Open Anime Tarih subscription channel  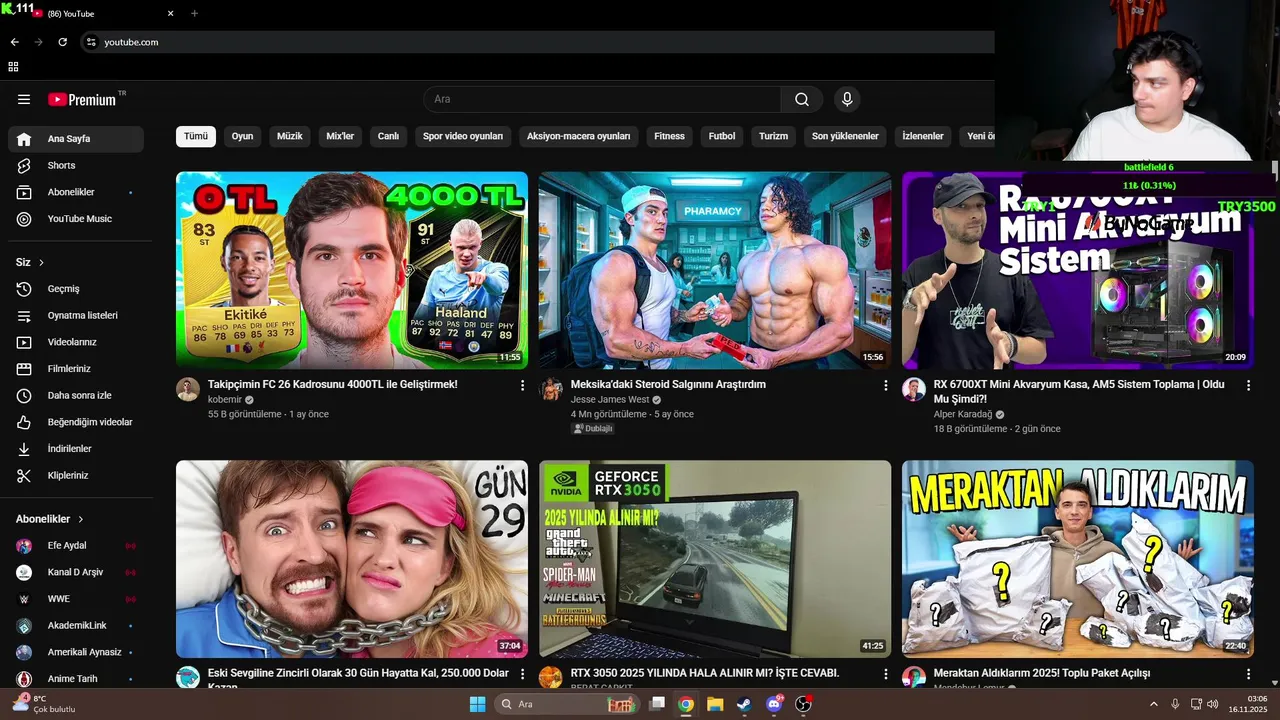[76, 679]
